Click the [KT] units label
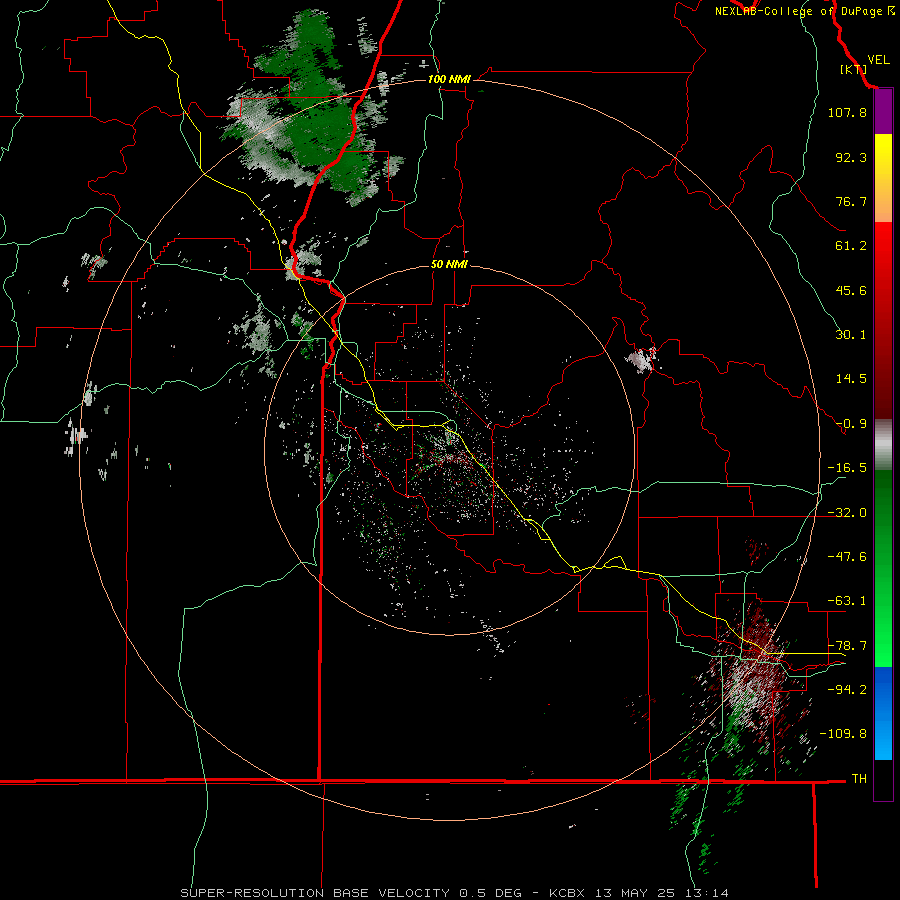The width and height of the screenshot is (900, 900). click(x=854, y=69)
